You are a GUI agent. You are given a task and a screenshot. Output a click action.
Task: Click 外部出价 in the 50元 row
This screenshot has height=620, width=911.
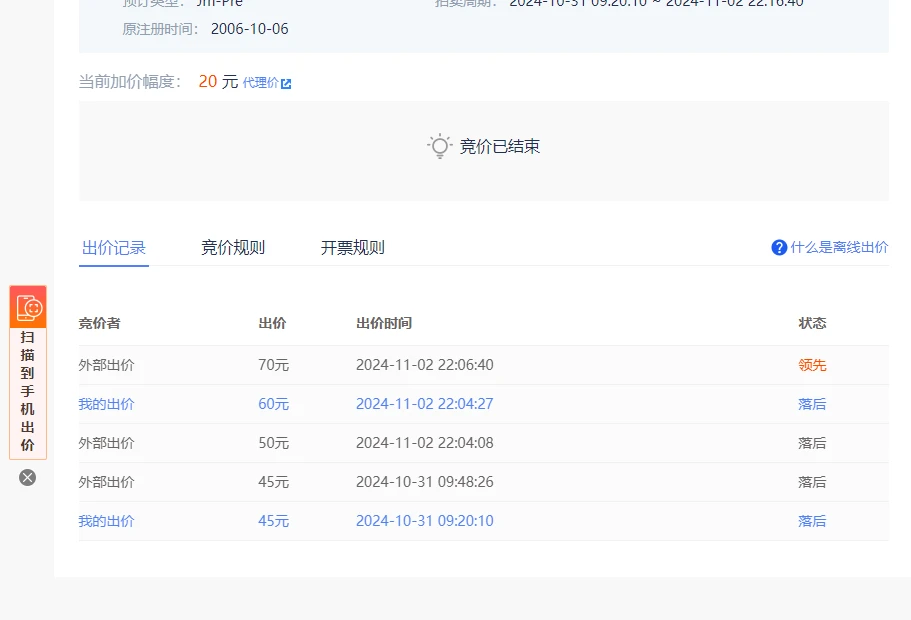click(106, 443)
